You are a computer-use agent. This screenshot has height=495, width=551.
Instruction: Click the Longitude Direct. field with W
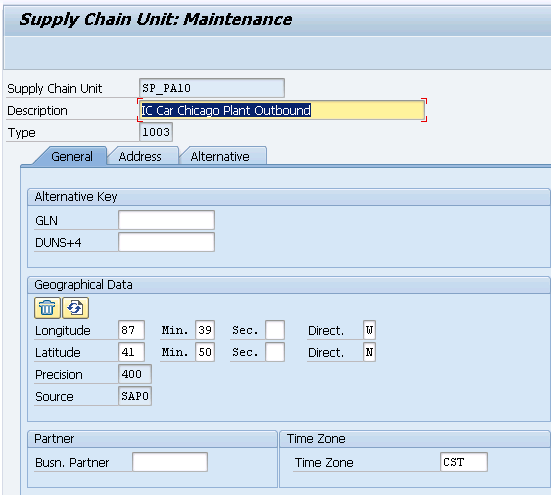click(x=369, y=330)
